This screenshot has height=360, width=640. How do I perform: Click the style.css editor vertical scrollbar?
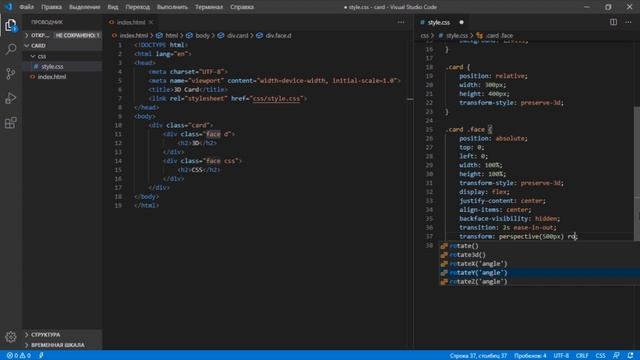tap(637, 173)
